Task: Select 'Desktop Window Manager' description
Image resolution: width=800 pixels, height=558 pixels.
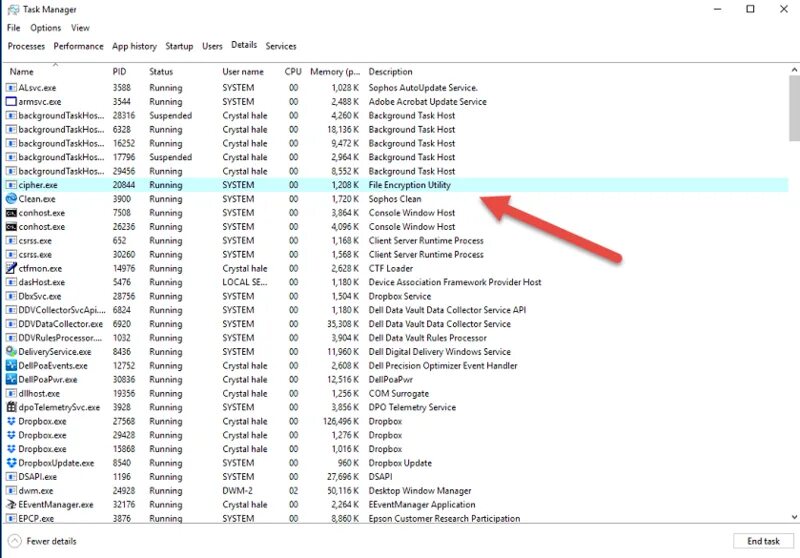Action: [x=420, y=491]
